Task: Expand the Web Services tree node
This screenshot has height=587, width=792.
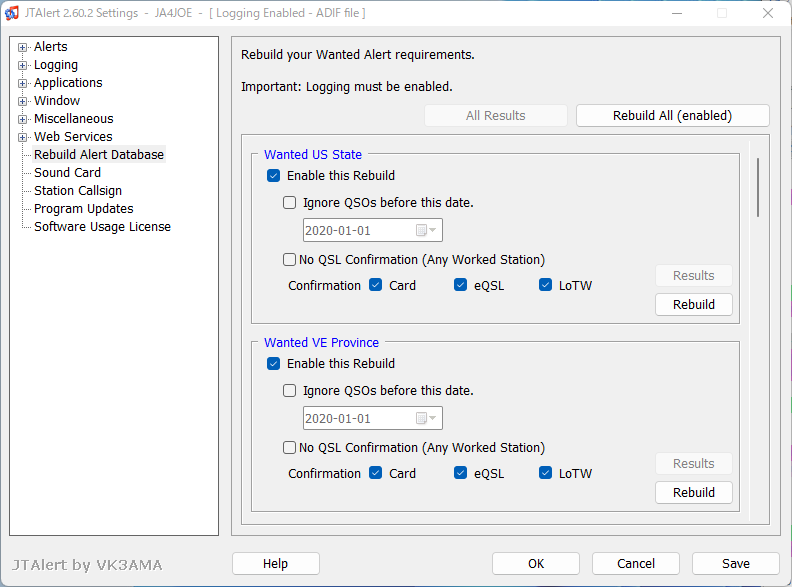Action: (22, 137)
